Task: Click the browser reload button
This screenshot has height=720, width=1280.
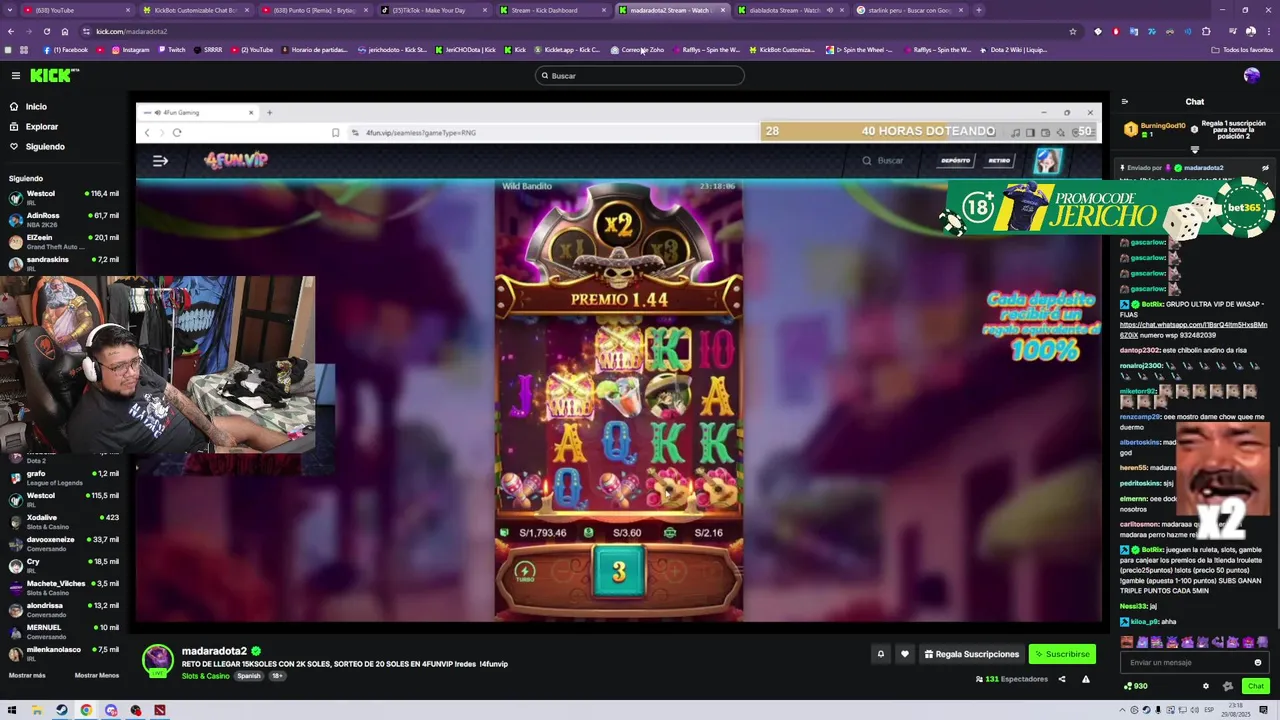Action: point(47,31)
